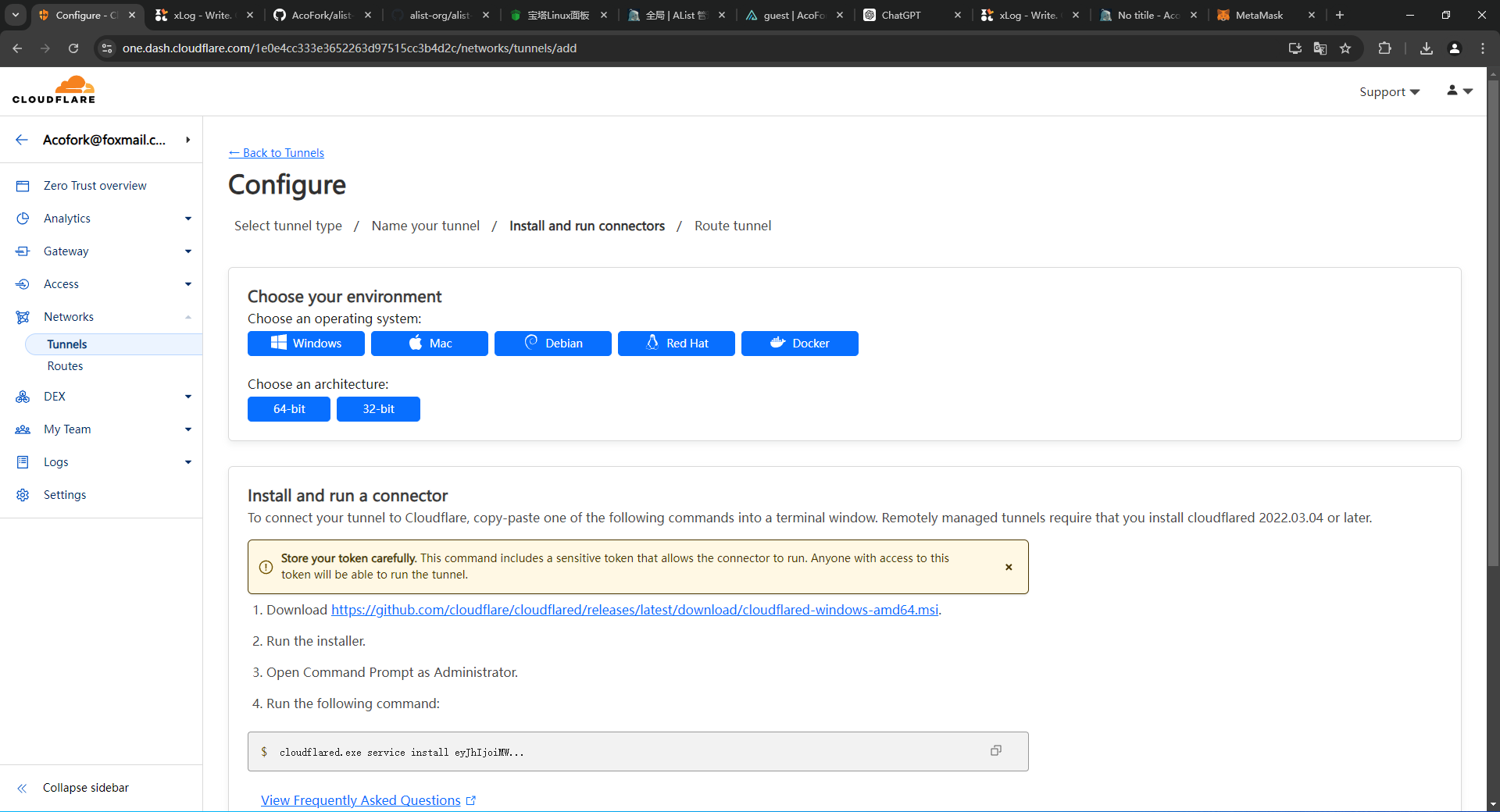Expand the Gateway menu arrow

pos(188,251)
